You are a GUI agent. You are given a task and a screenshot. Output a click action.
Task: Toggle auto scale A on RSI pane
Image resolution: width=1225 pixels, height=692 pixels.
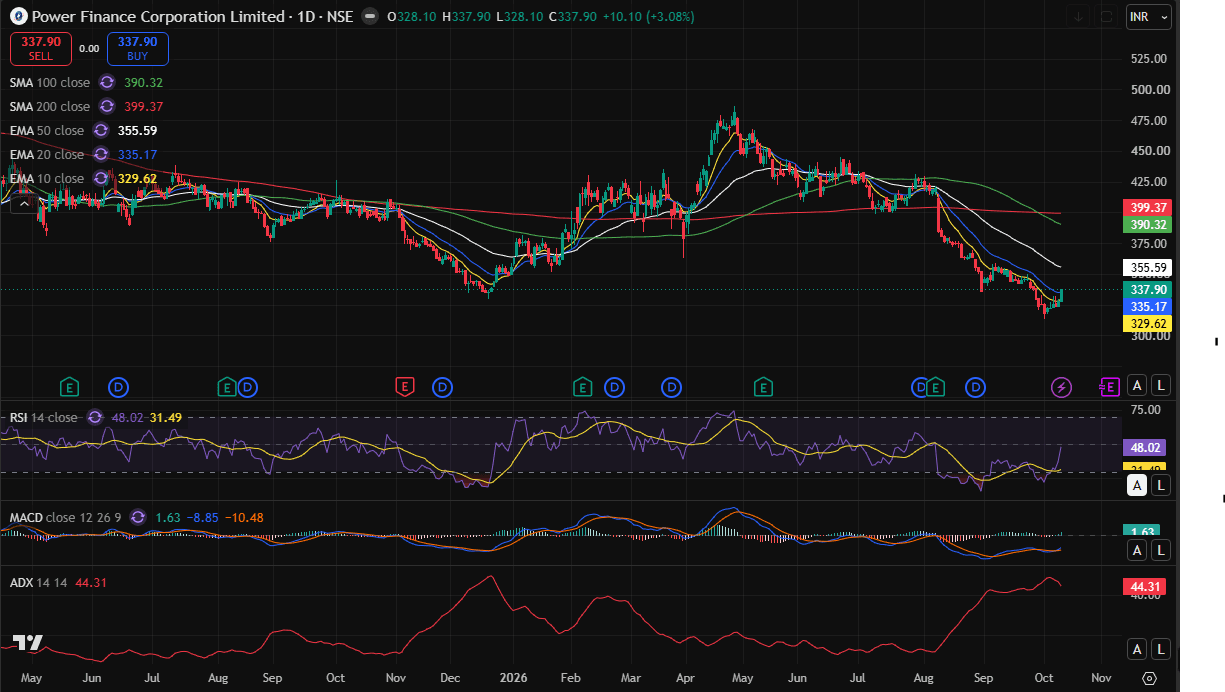click(1137, 485)
